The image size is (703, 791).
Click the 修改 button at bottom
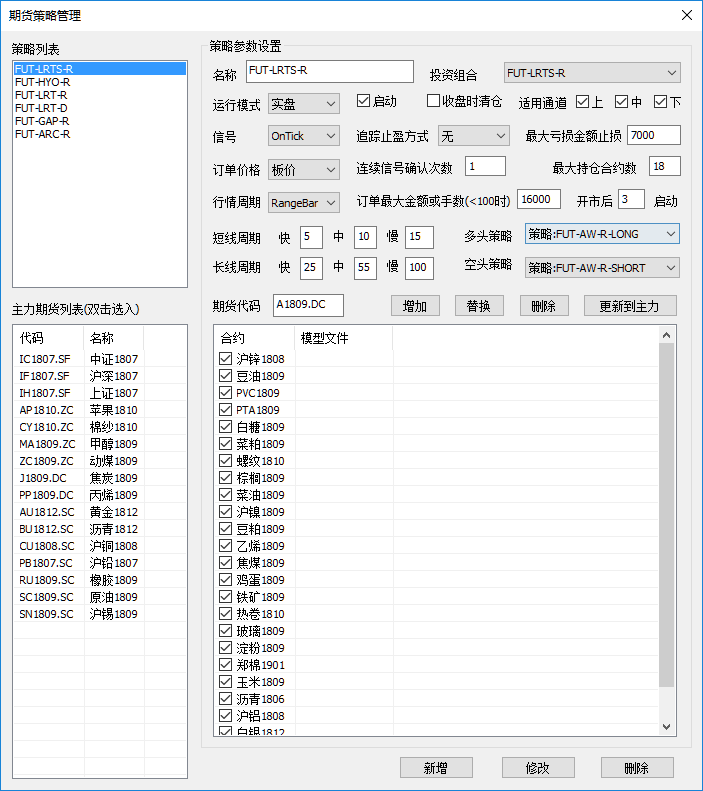538,768
